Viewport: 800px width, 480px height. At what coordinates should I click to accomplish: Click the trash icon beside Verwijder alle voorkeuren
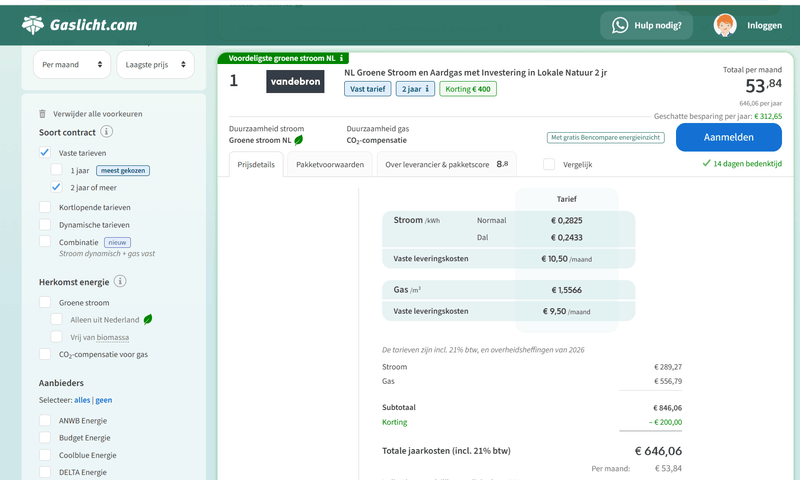[42, 114]
